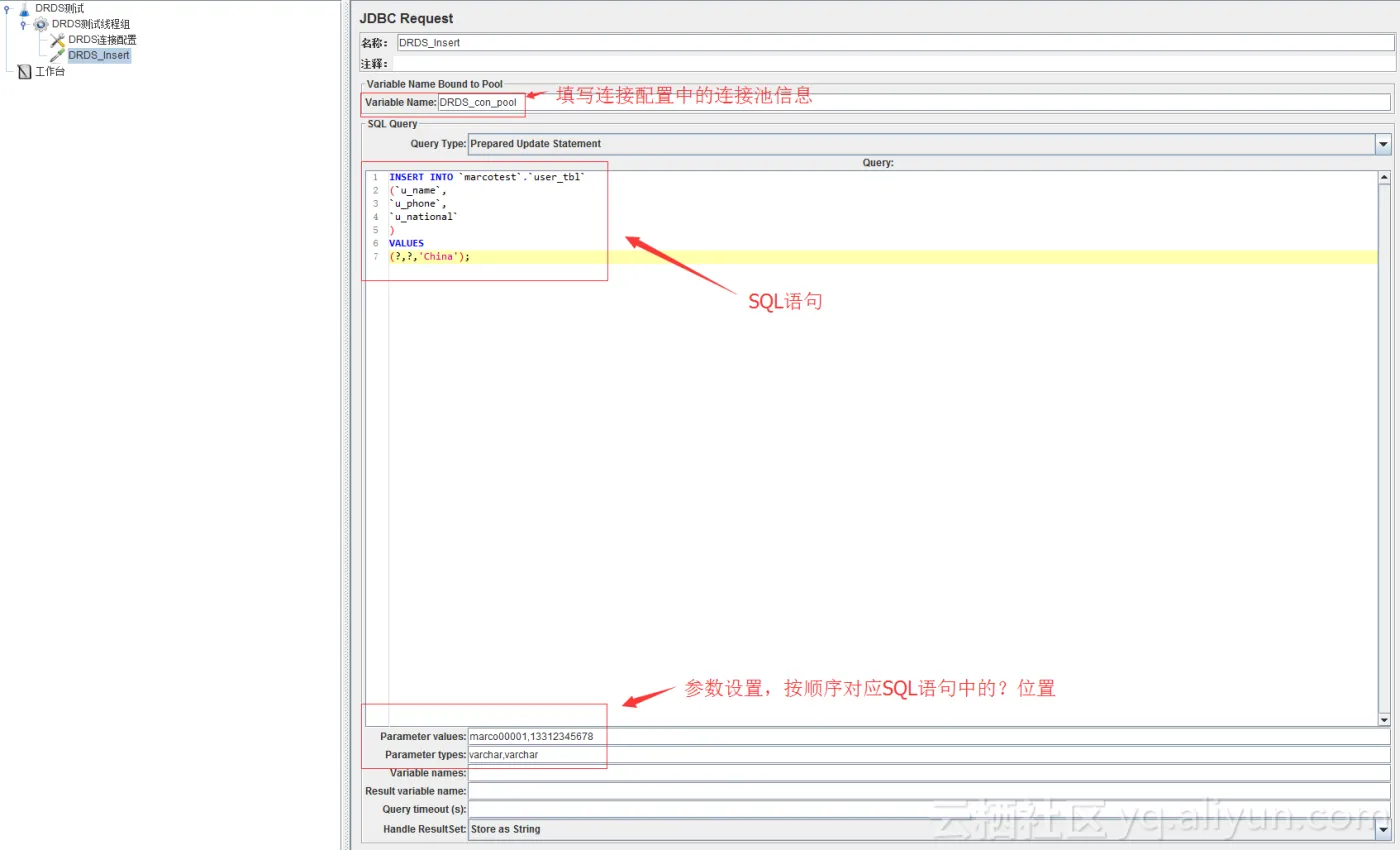Click the Query timeout field
Image resolution: width=1400 pixels, height=850 pixels.
(x=929, y=809)
